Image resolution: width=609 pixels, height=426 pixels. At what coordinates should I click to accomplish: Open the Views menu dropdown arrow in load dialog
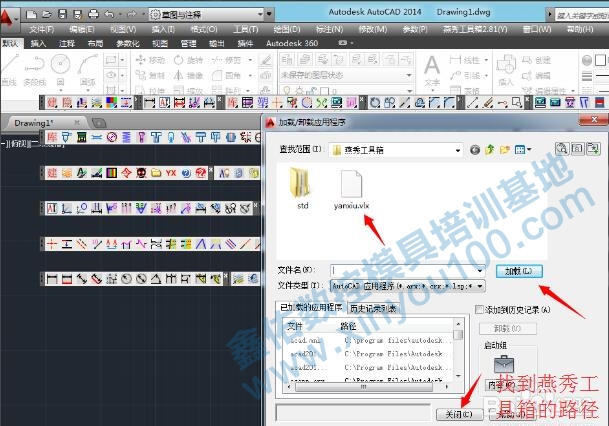(x=529, y=150)
